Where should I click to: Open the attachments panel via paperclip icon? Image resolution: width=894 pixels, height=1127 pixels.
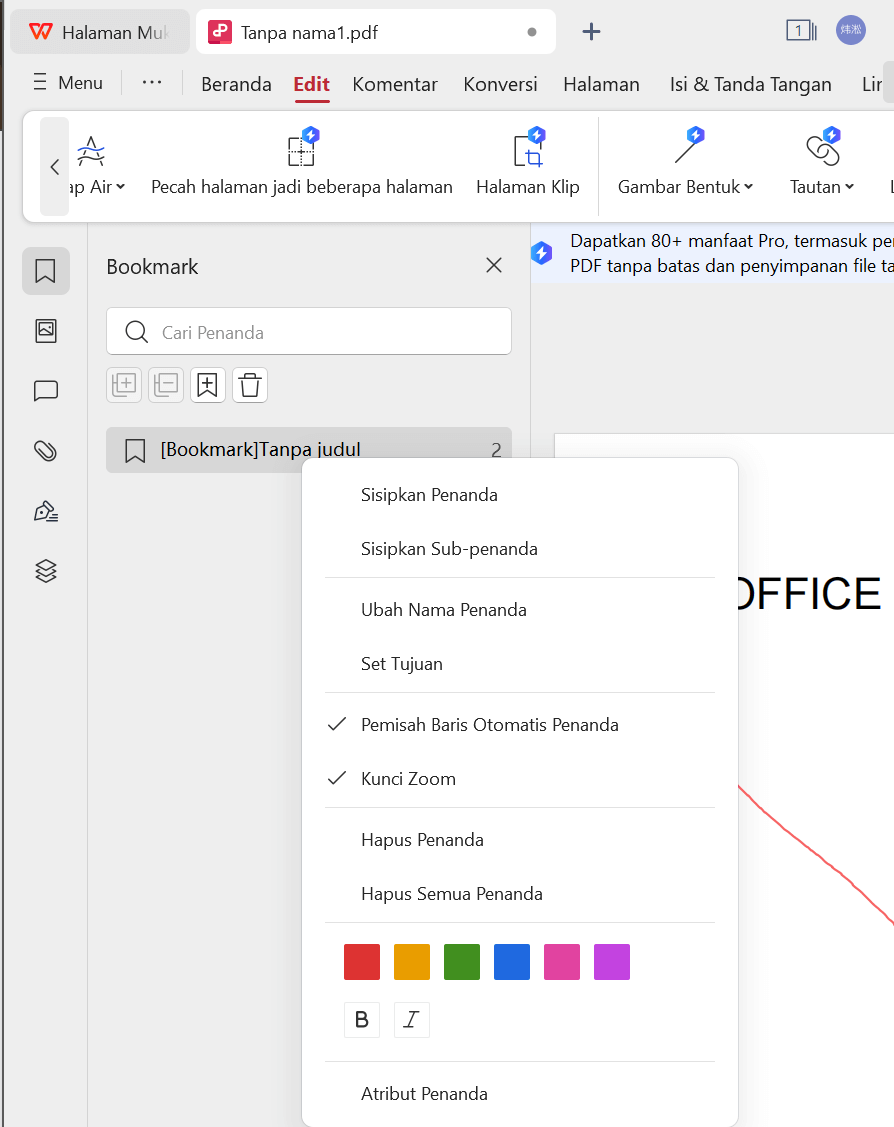pyautogui.click(x=45, y=451)
